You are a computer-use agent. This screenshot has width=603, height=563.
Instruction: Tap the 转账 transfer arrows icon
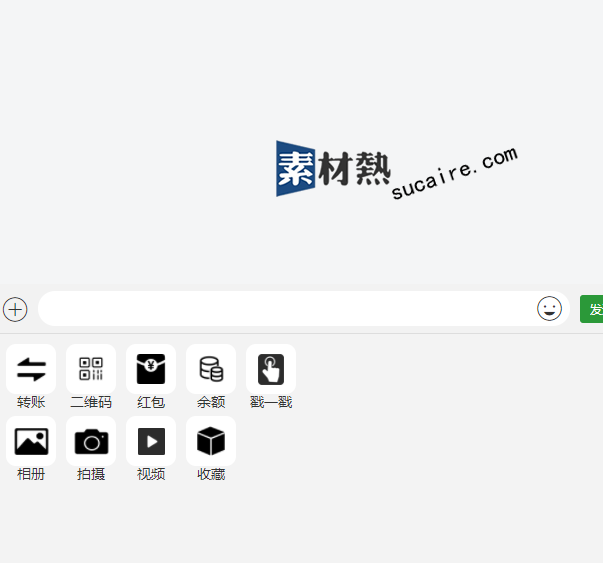point(31,369)
